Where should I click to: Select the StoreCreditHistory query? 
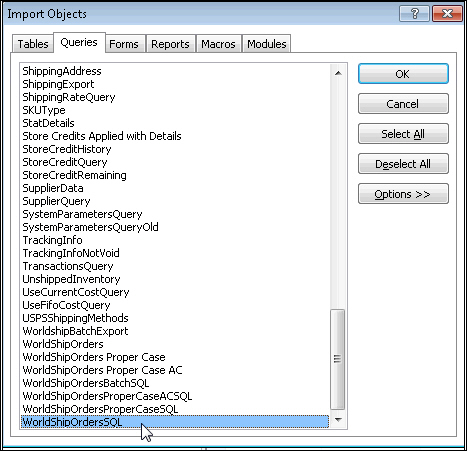click(67, 149)
